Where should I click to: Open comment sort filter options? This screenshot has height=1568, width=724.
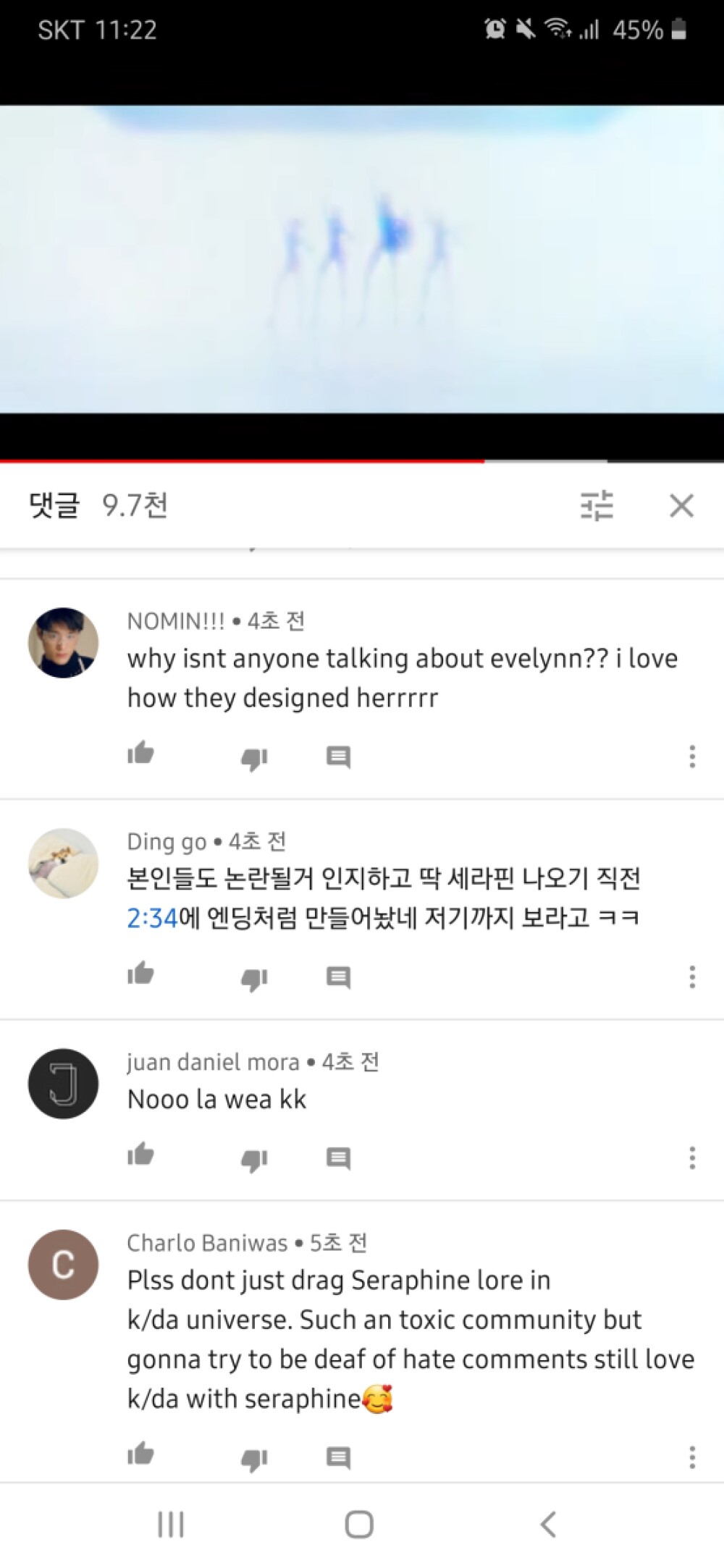(597, 505)
